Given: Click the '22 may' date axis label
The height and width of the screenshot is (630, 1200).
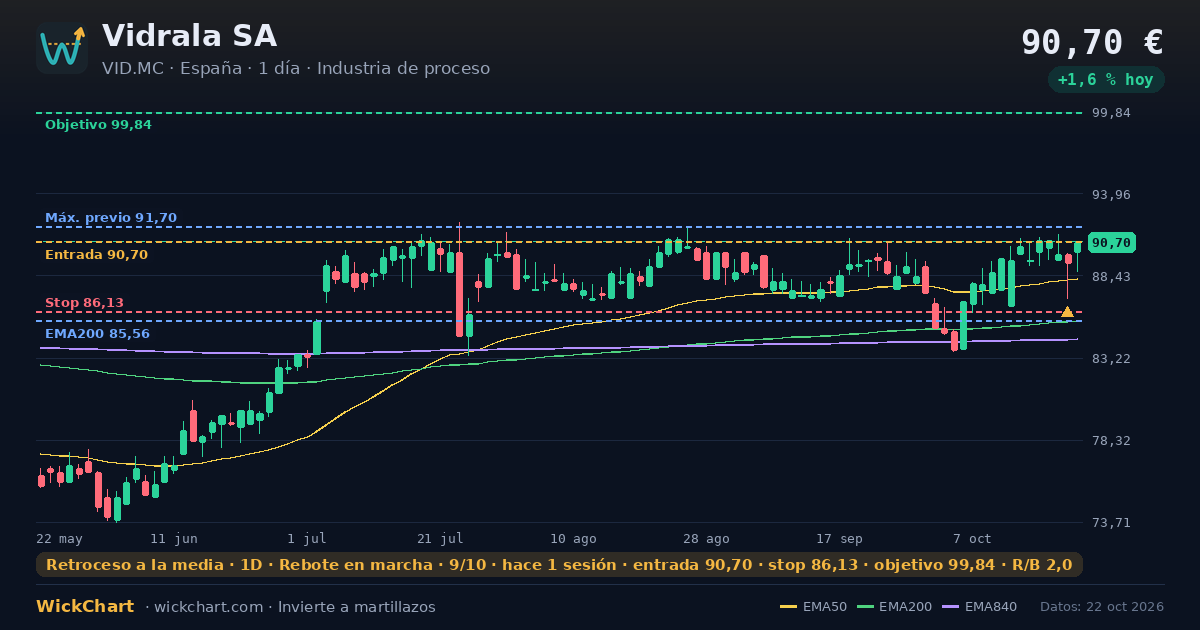Looking at the screenshot, I should click(59, 539).
